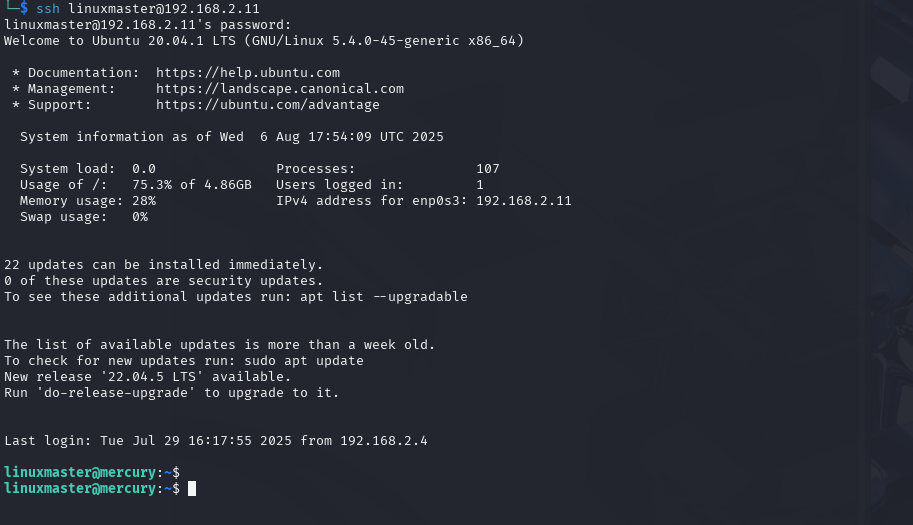Viewport: 913px width, 525px height.
Task: Click the terminal cursor block at prompt
Action: click(x=192, y=489)
